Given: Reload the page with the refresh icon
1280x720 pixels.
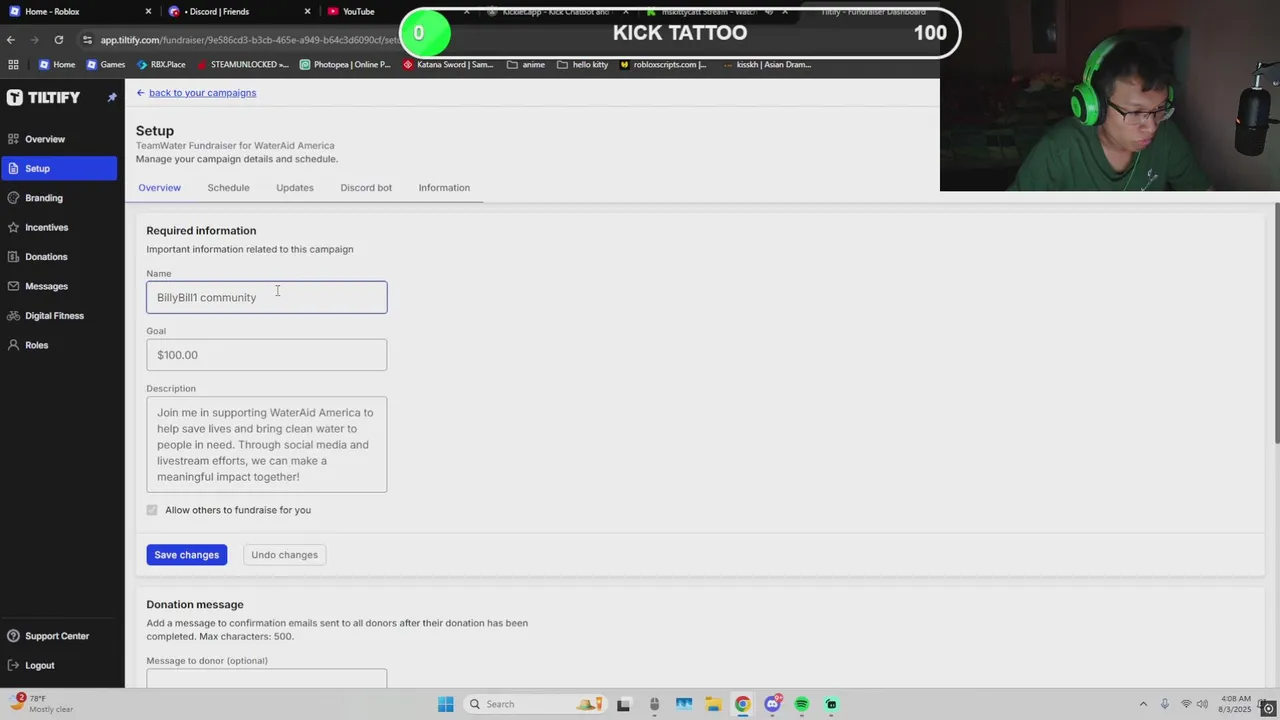Looking at the screenshot, I should pyautogui.click(x=59, y=40).
